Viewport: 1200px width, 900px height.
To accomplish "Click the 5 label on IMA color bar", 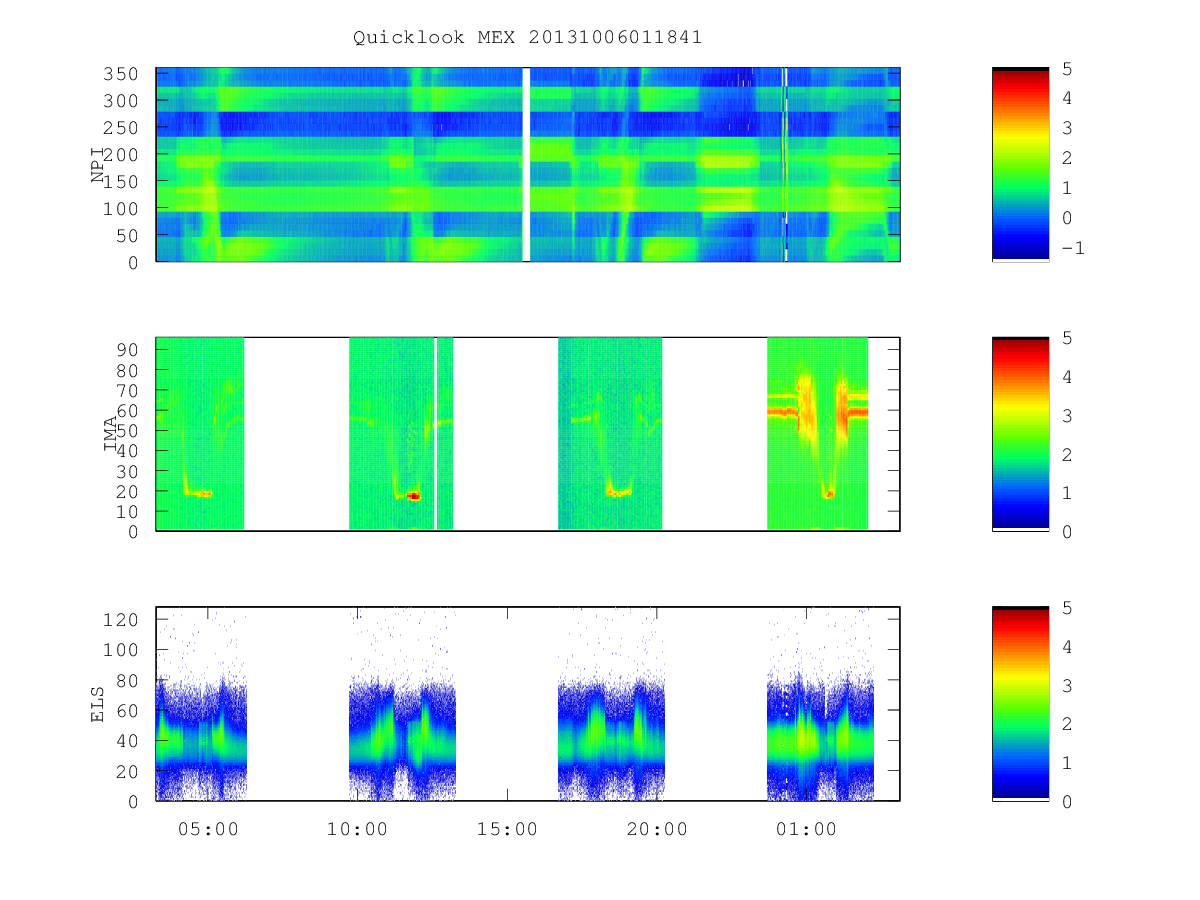I will click(1065, 338).
